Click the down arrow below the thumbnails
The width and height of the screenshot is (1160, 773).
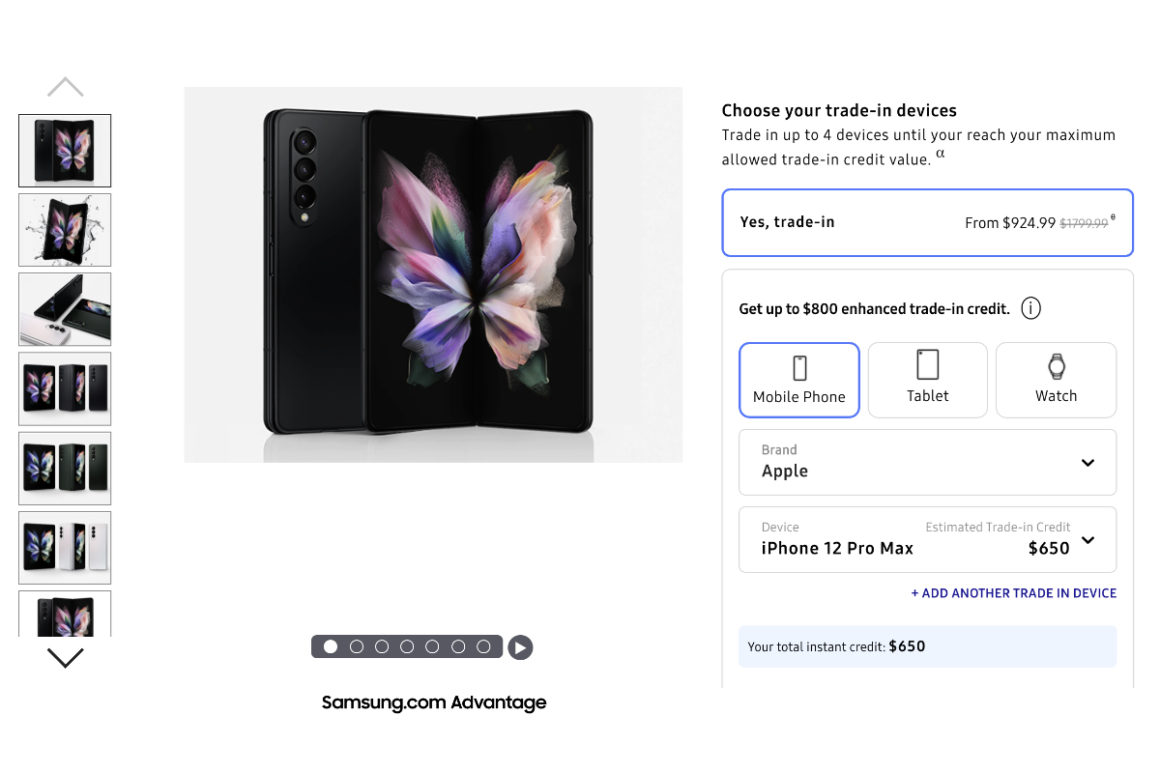coord(65,658)
